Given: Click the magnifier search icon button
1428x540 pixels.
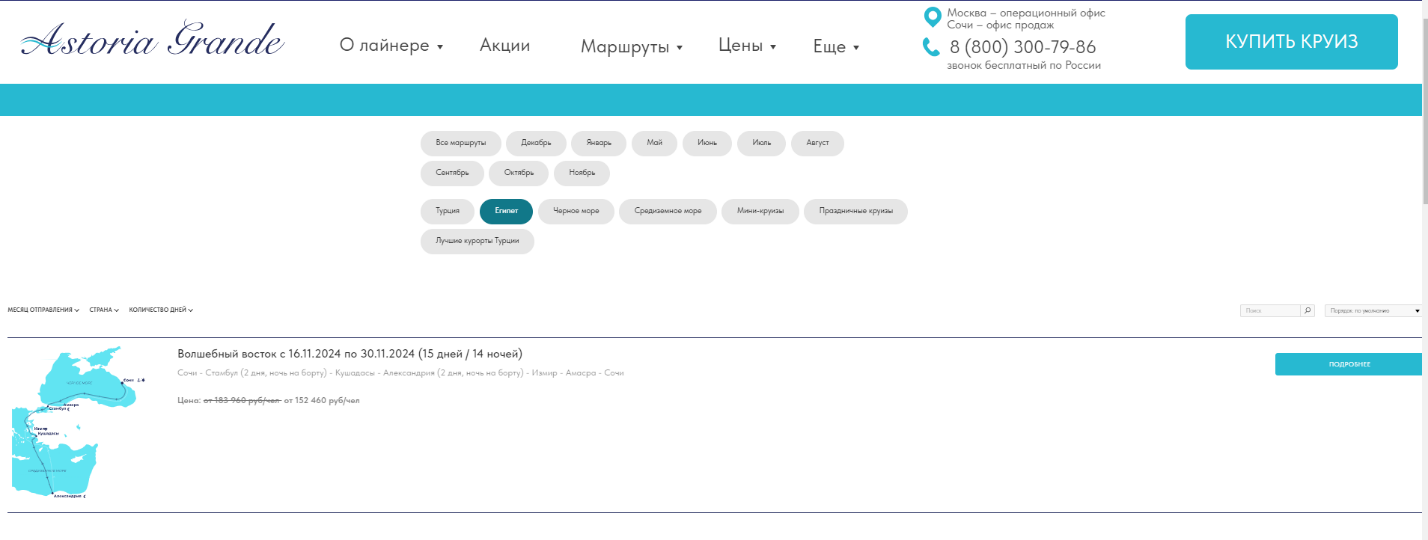Looking at the screenshot, I should [x=1307, y=310].
